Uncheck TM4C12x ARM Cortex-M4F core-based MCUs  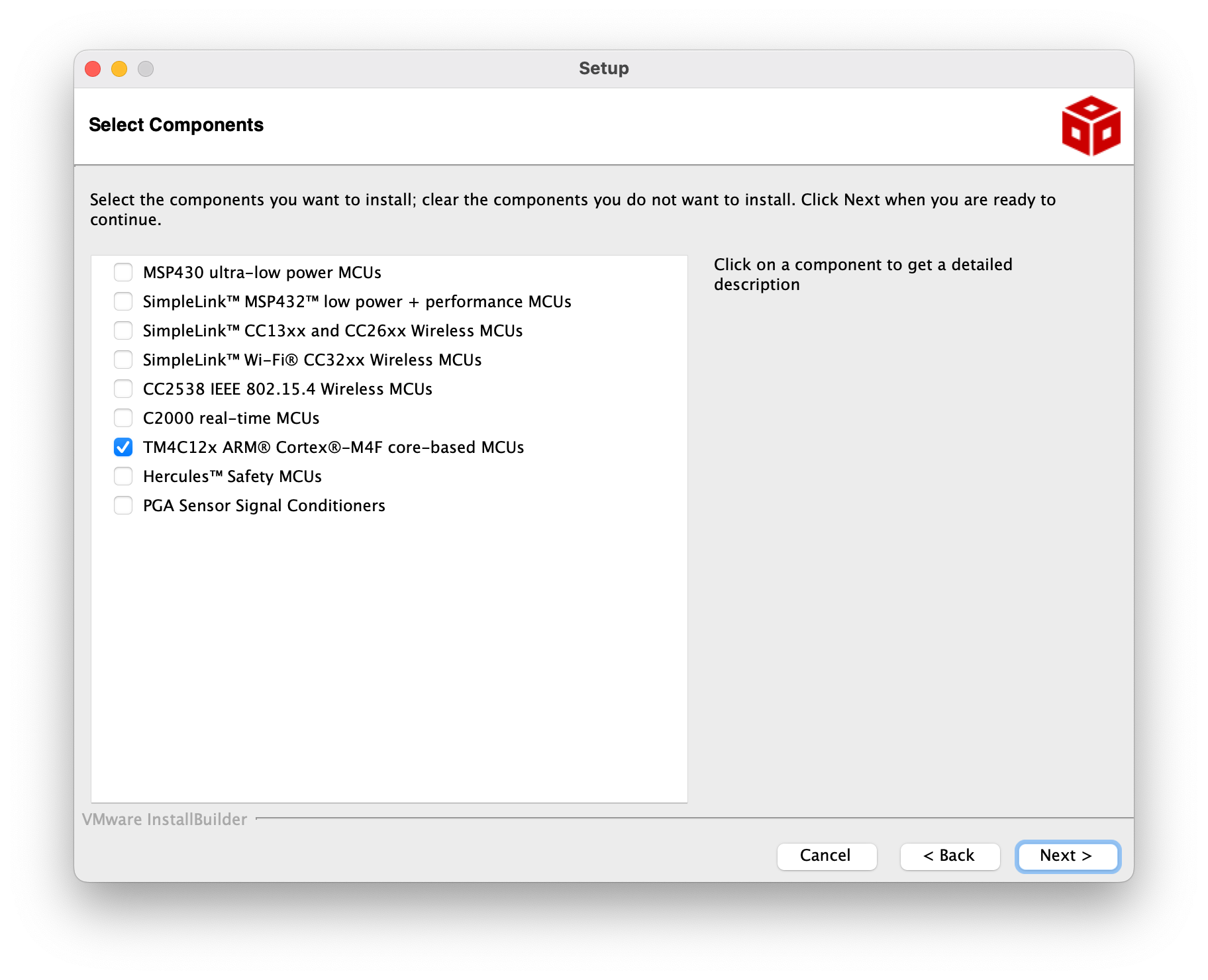pyautogui.click(x=123, y=447)
